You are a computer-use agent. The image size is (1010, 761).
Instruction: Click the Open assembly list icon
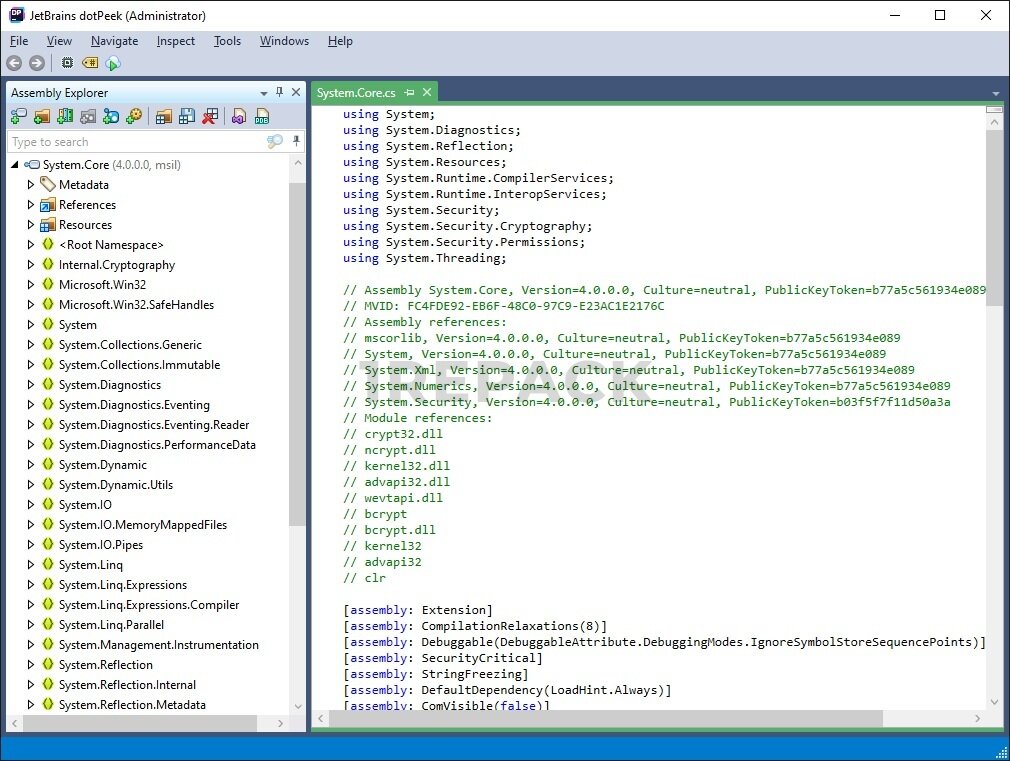point(164,117)
